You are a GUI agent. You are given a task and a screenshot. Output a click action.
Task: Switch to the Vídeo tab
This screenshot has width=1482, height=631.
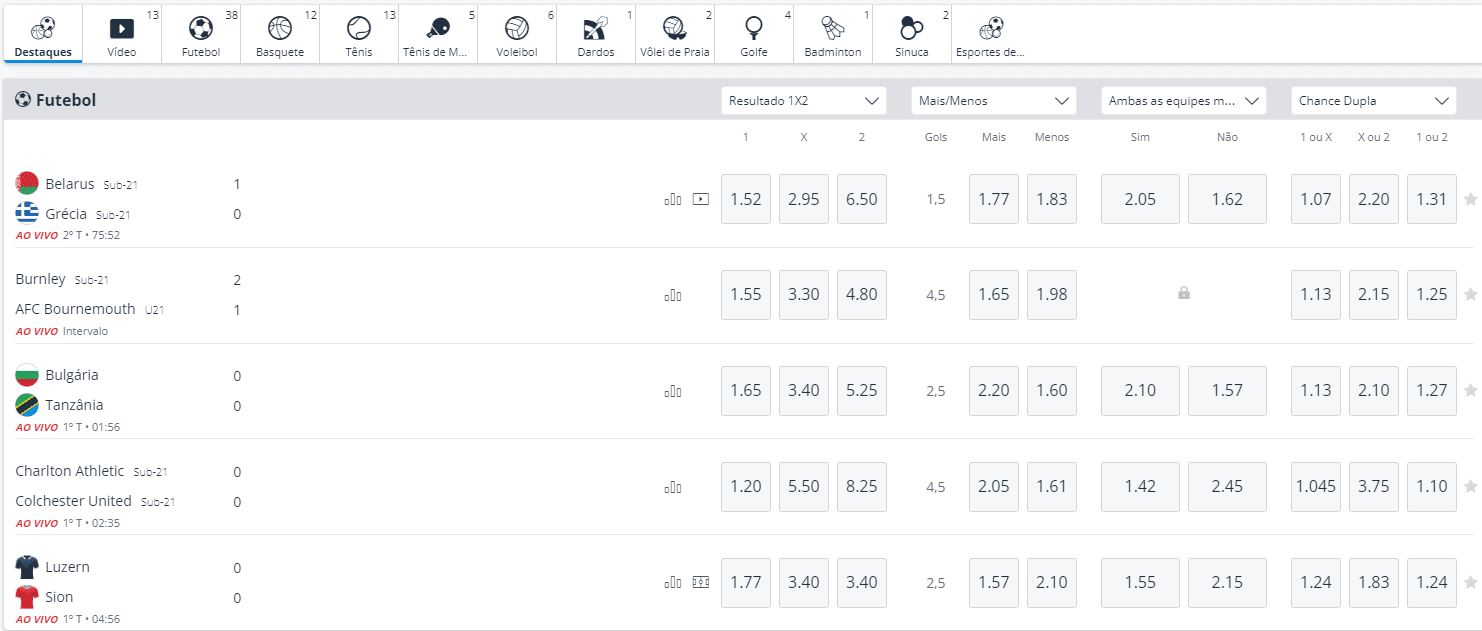121,34
